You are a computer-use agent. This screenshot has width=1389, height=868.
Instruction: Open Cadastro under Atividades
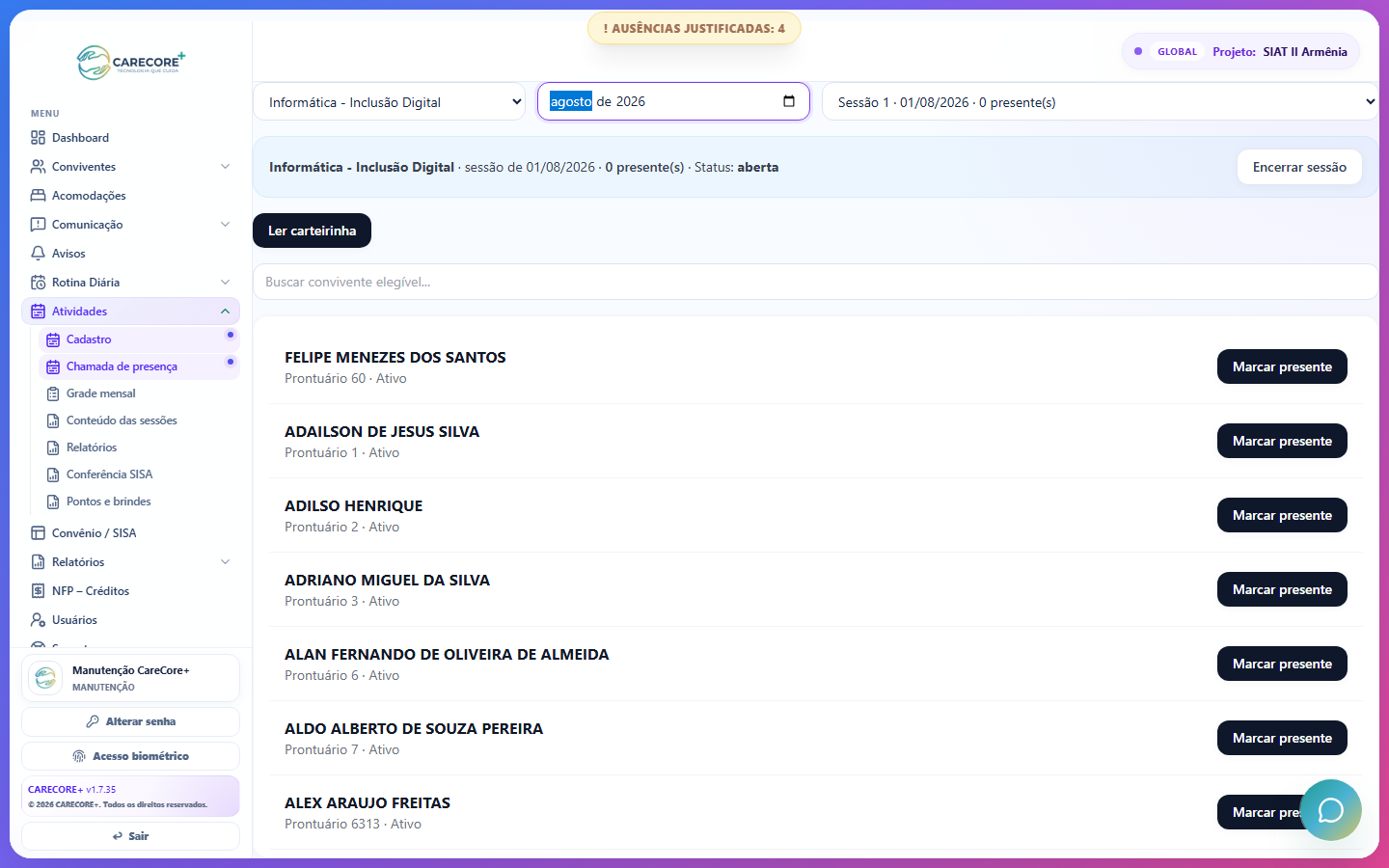(x=139, y=339)
